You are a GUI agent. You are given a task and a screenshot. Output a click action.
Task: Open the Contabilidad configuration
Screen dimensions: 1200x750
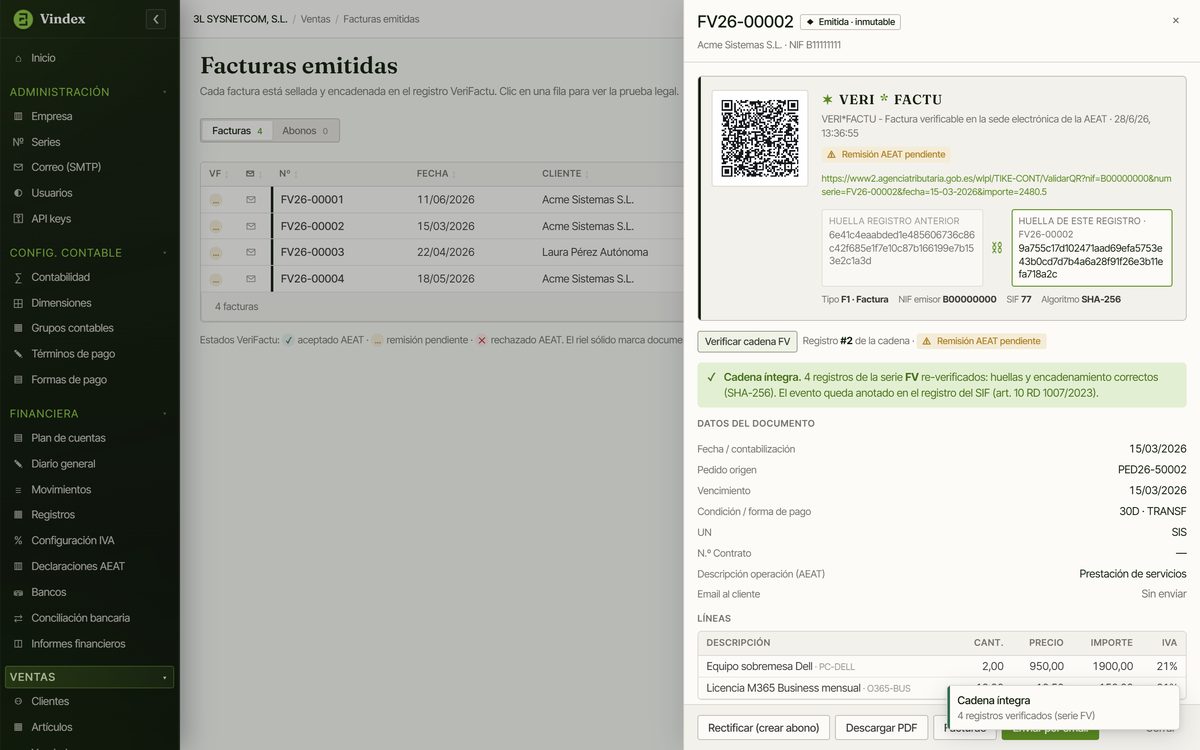(60, 277)
